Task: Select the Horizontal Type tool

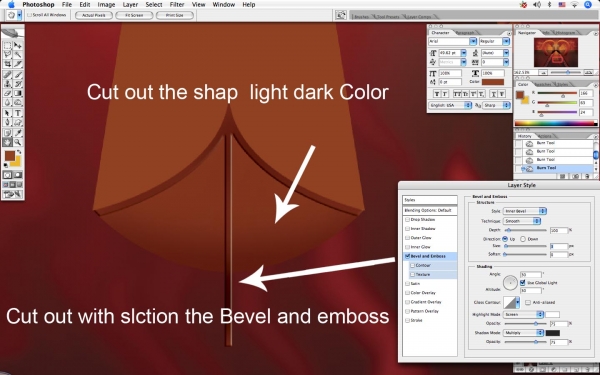Action: point(18,113)
